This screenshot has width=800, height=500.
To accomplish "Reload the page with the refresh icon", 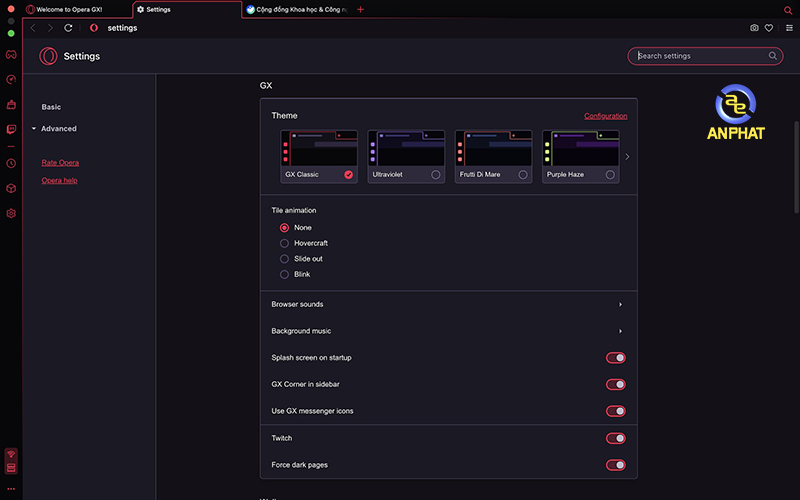I will (x=68, y=28).
